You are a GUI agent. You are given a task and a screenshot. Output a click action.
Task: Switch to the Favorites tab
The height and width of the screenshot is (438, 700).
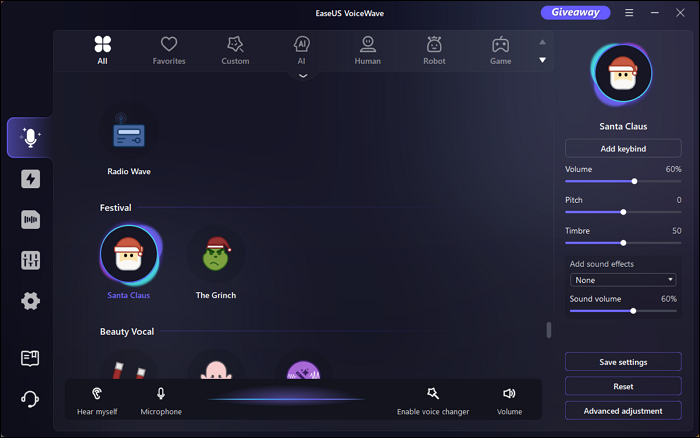coord(169,49)
